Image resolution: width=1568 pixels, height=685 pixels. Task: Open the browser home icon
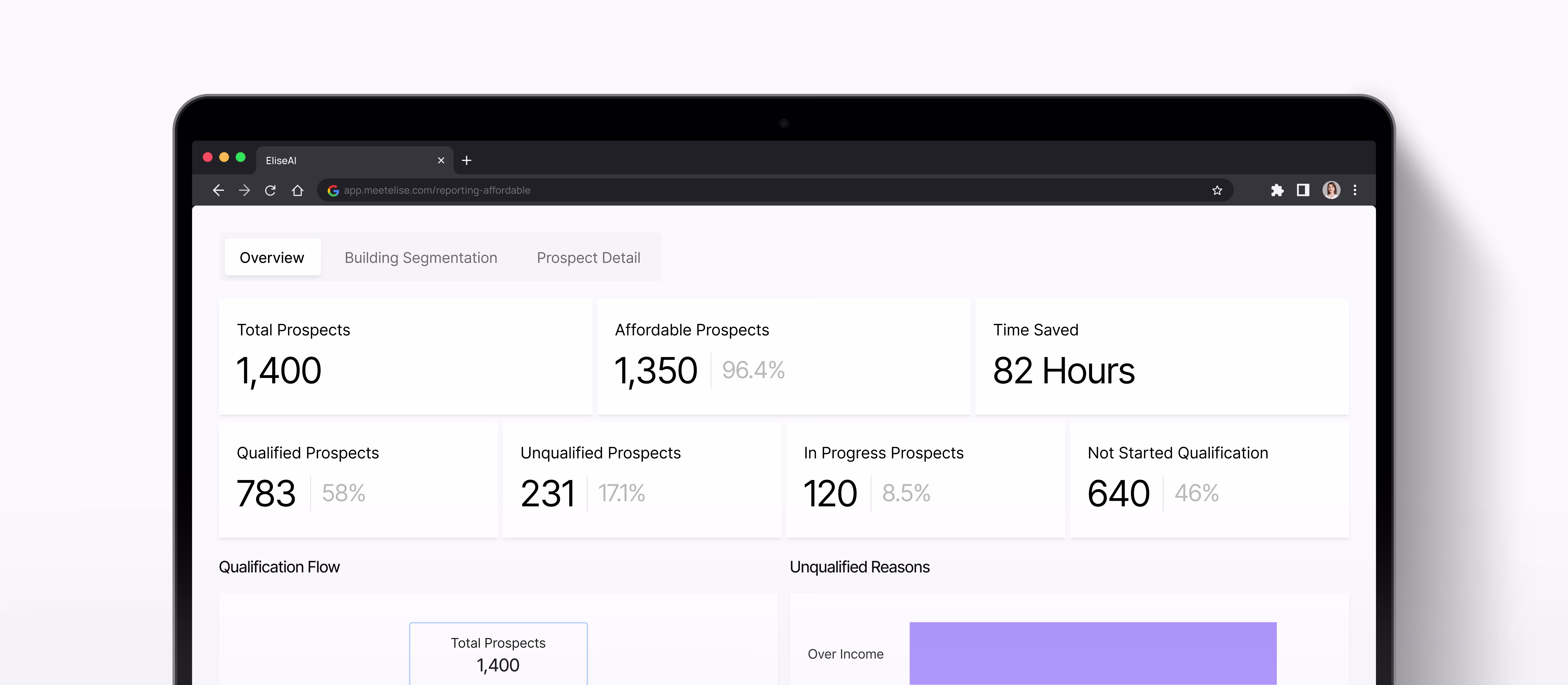click(x=297, y=191)
